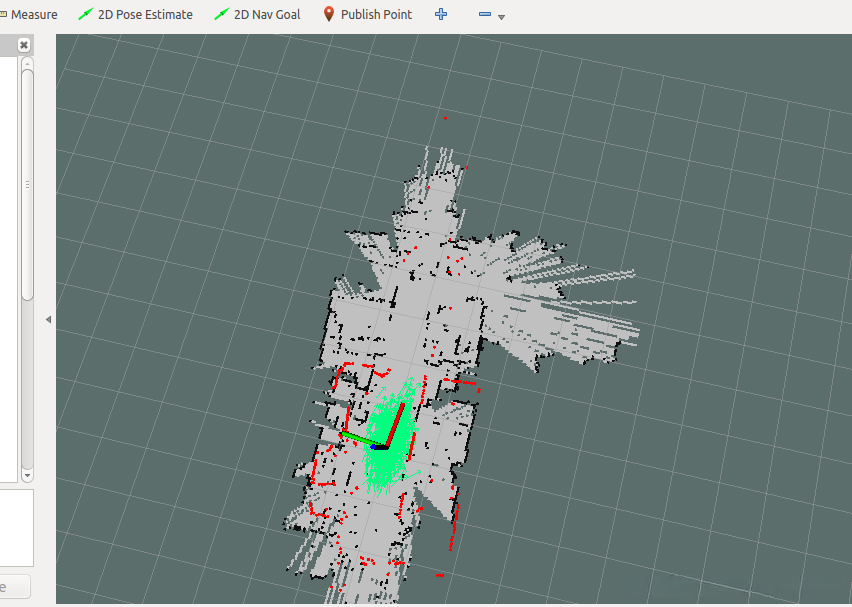Close the left panel with its X button
Image resolution: width=852 pixels, height=607 pixels.
(x=24, y=45)
